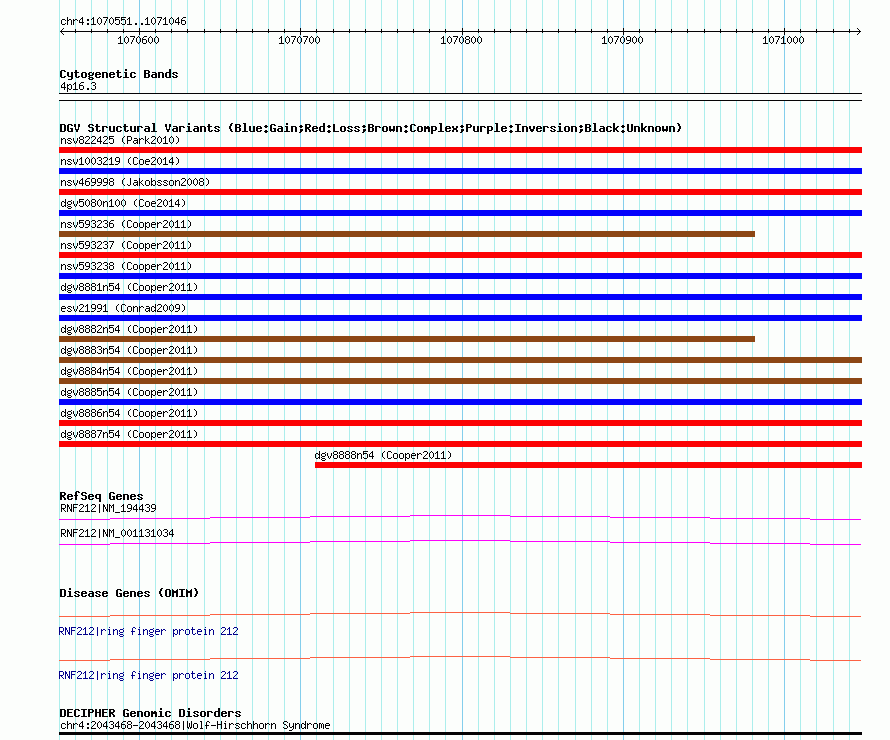This screenshot has height=740, width=890.
Task: Click the dgv8884n54 (Cooper2011) label
Action: [129, 371]
